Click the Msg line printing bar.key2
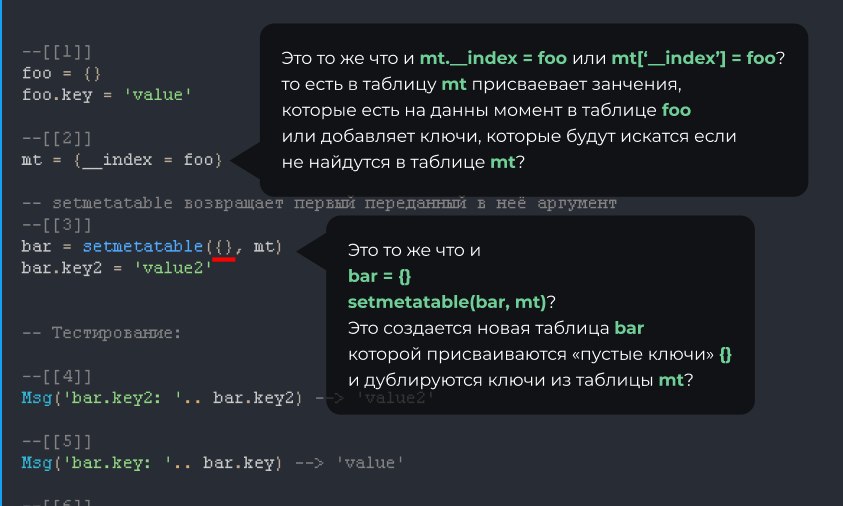Viewport: 843px width, 506px height. click(227, 398)
